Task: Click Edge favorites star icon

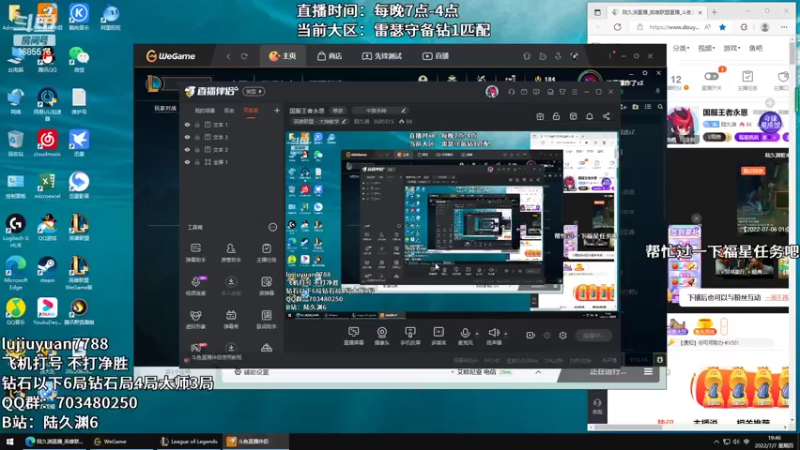Action: (x=722, y=27)
